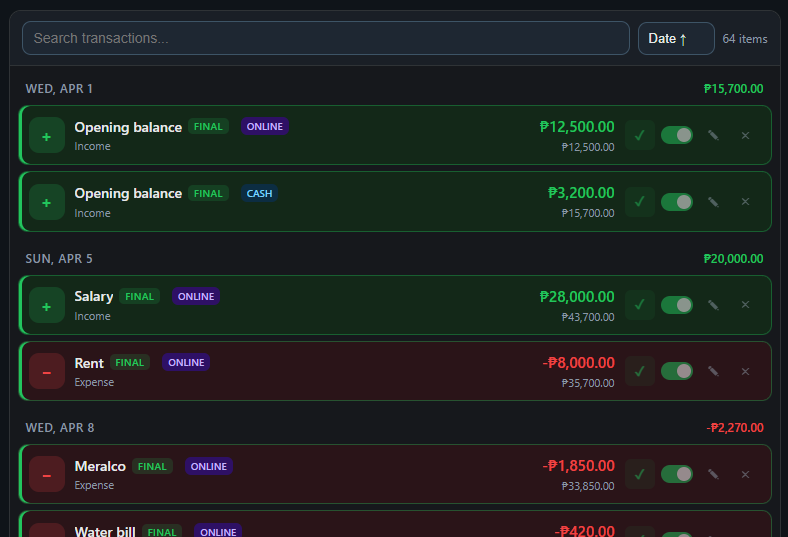This screenshot has width=788, height=537.
Task: Click the WED, APR 1 date header
Action: click(59, 89)
